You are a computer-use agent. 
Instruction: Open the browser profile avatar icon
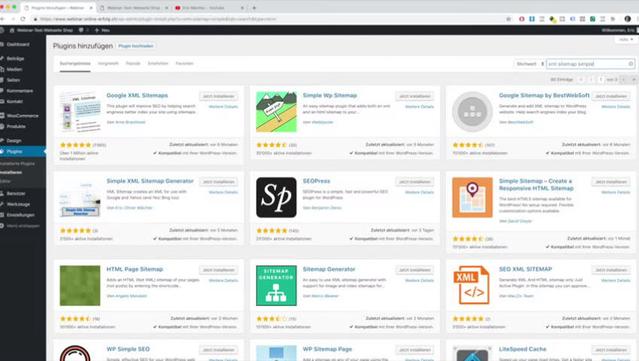coord(628,19)
